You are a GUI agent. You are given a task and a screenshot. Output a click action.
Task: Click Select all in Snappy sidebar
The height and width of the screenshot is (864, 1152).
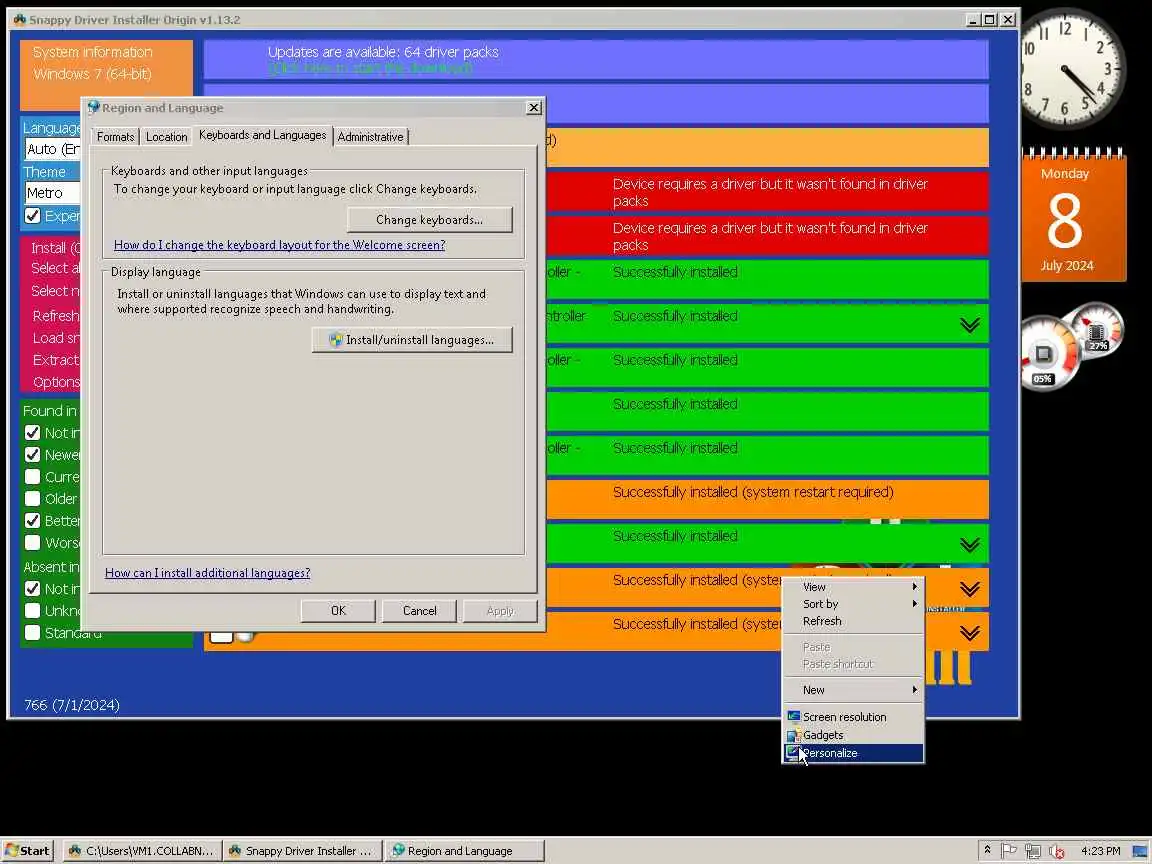tap(56, 268)
